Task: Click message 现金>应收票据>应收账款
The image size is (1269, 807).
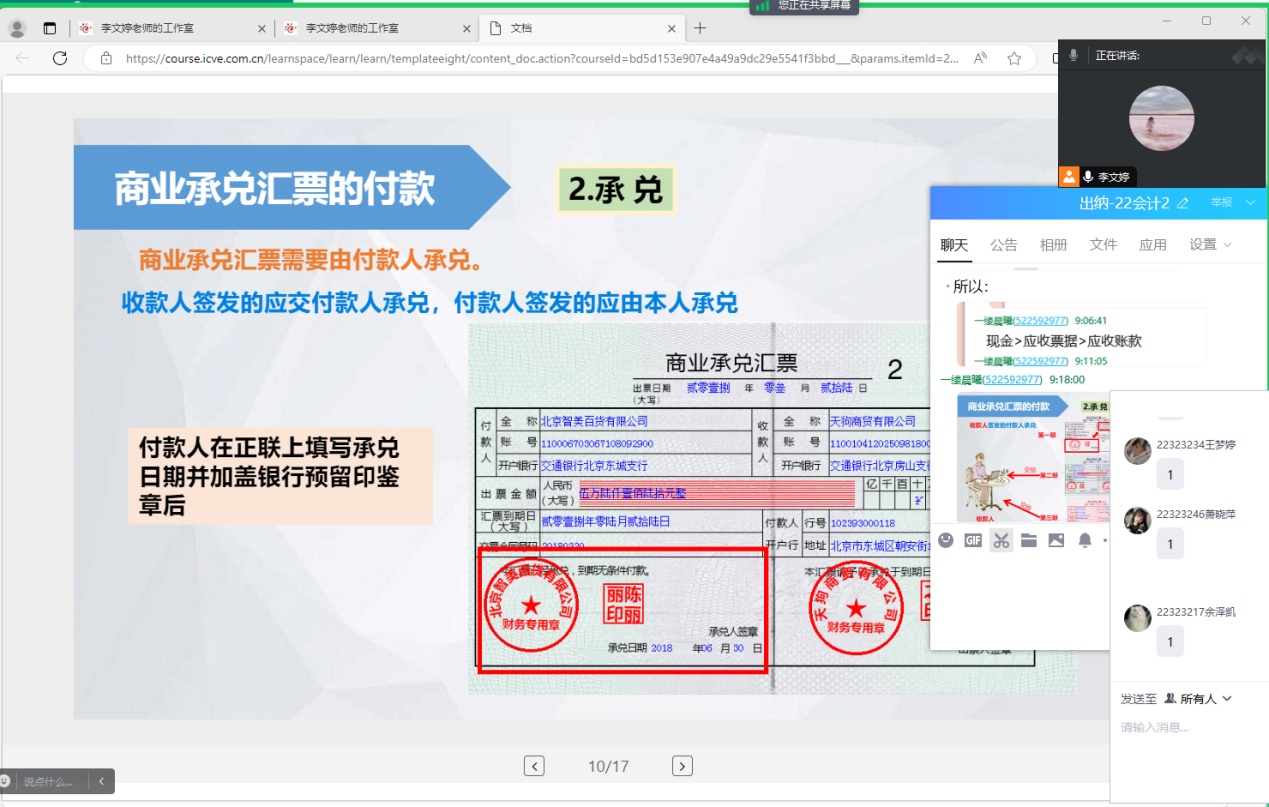Action: click(x=1064, y=341)
